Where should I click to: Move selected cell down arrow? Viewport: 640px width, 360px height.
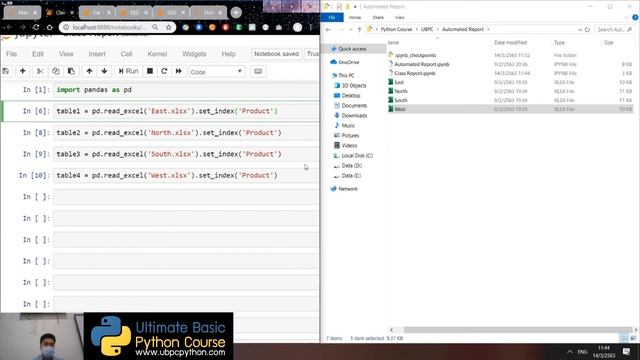click(x=104, y=71)
